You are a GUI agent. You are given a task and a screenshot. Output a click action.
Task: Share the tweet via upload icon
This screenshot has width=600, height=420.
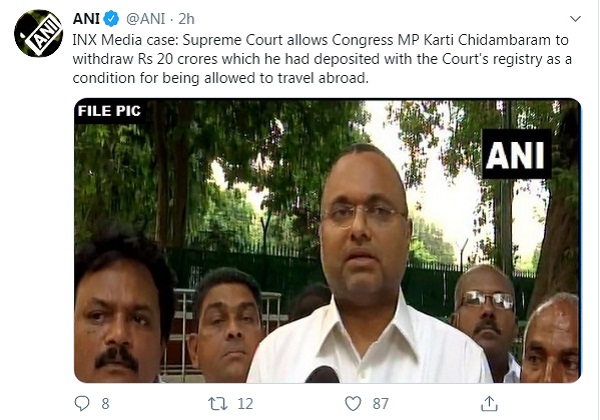pos(489,404)
